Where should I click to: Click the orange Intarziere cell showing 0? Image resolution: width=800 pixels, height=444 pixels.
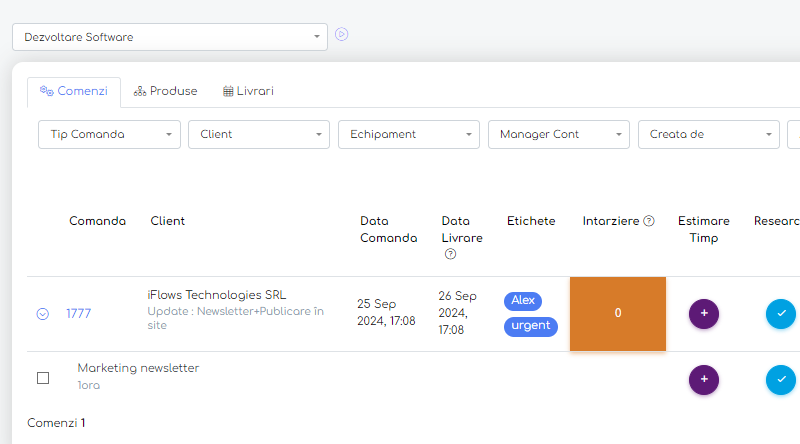[617, 313]
